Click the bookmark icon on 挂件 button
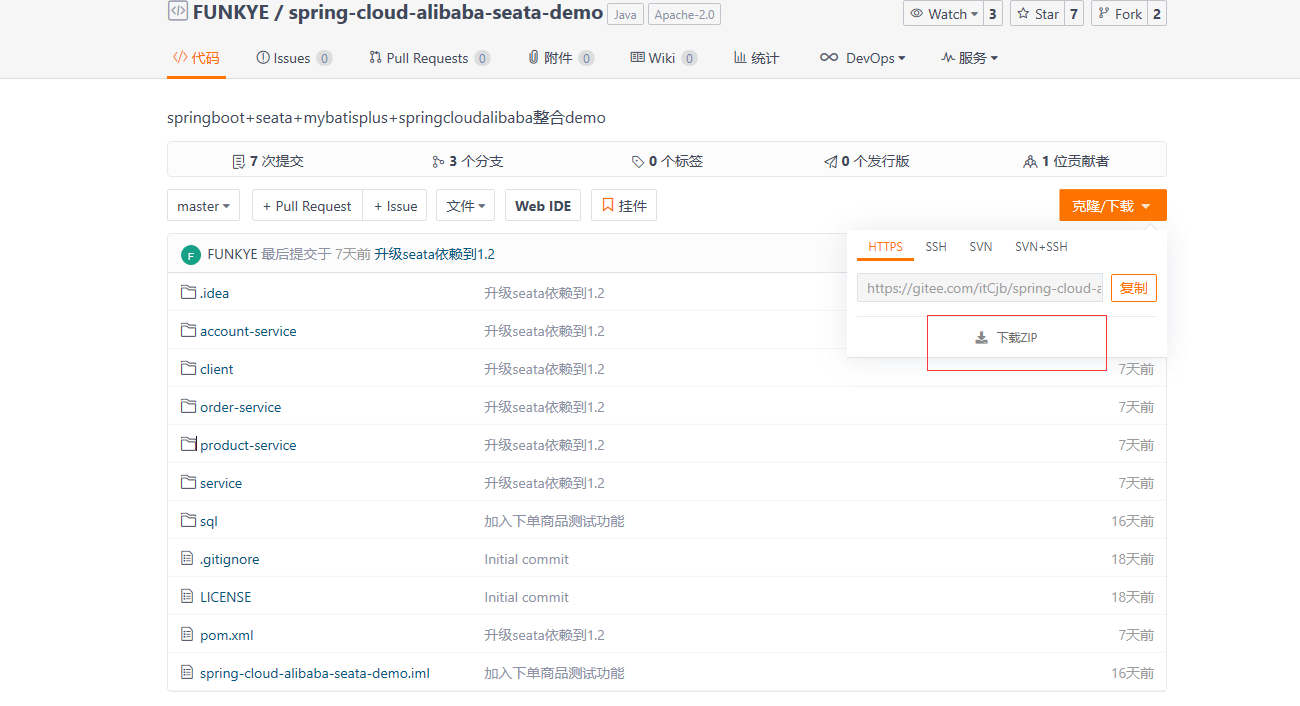Screen dimensions: 1300x706 click(608, 205)
